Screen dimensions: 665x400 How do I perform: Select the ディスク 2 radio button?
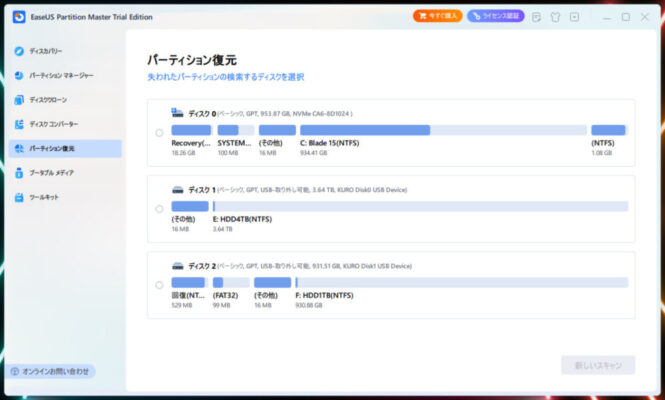tap(159, 285)
